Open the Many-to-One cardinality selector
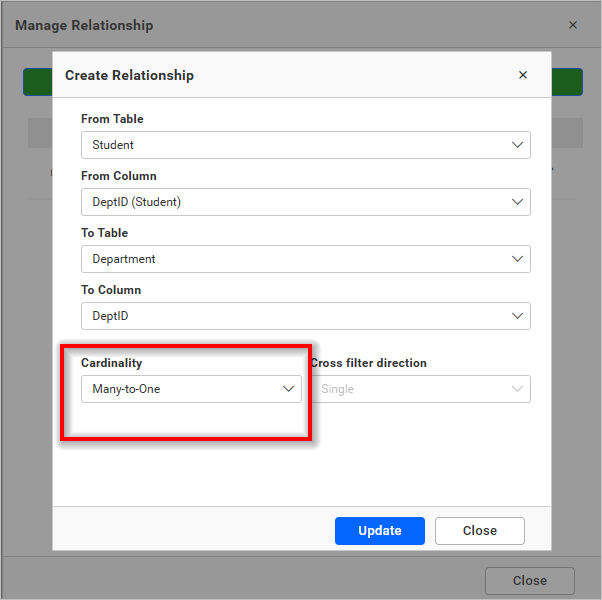The height and width of the screenshot is (600, 602). [x=180, y=389]
